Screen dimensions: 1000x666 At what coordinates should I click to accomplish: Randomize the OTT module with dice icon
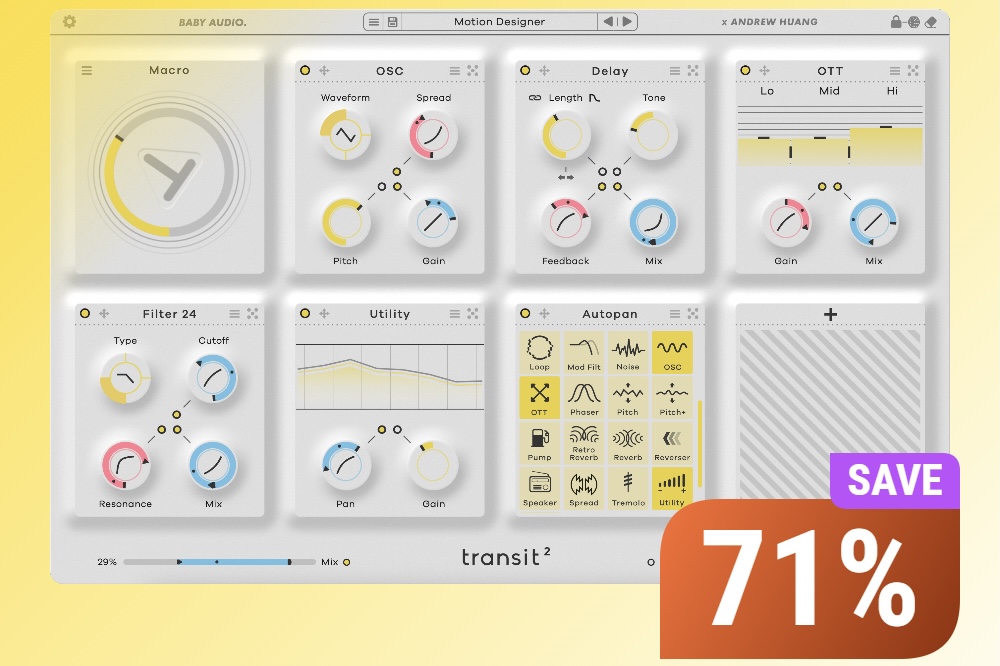pos(913,70)
